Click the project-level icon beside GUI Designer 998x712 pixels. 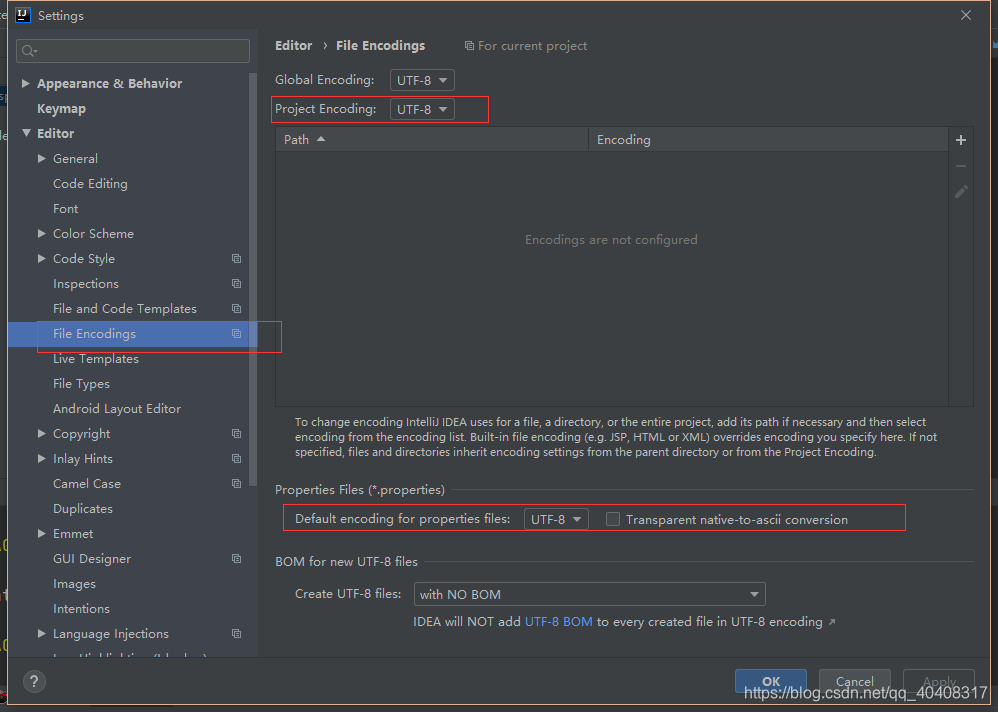point(236,559)
